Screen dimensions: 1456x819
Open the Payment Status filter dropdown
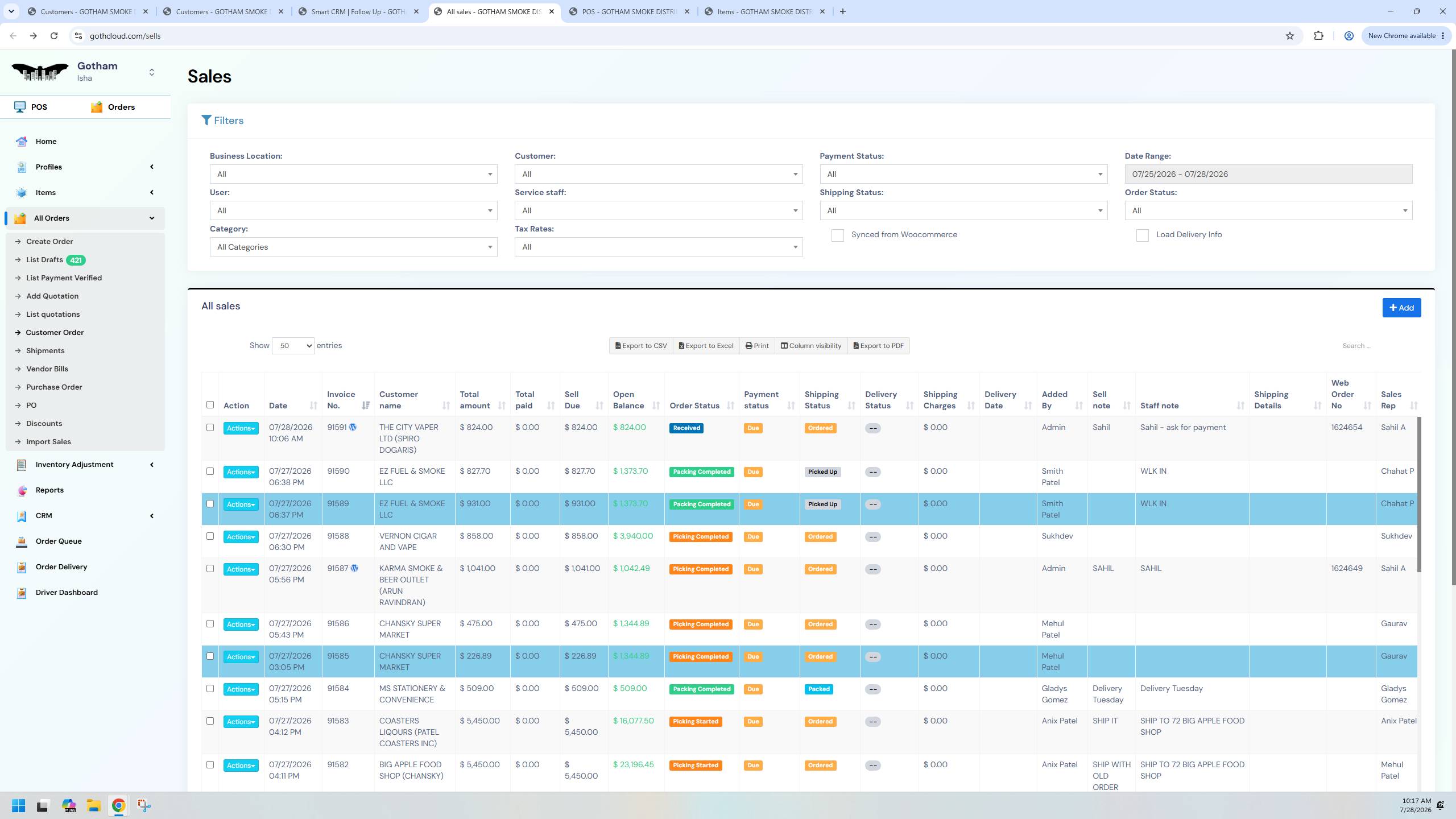963,174
